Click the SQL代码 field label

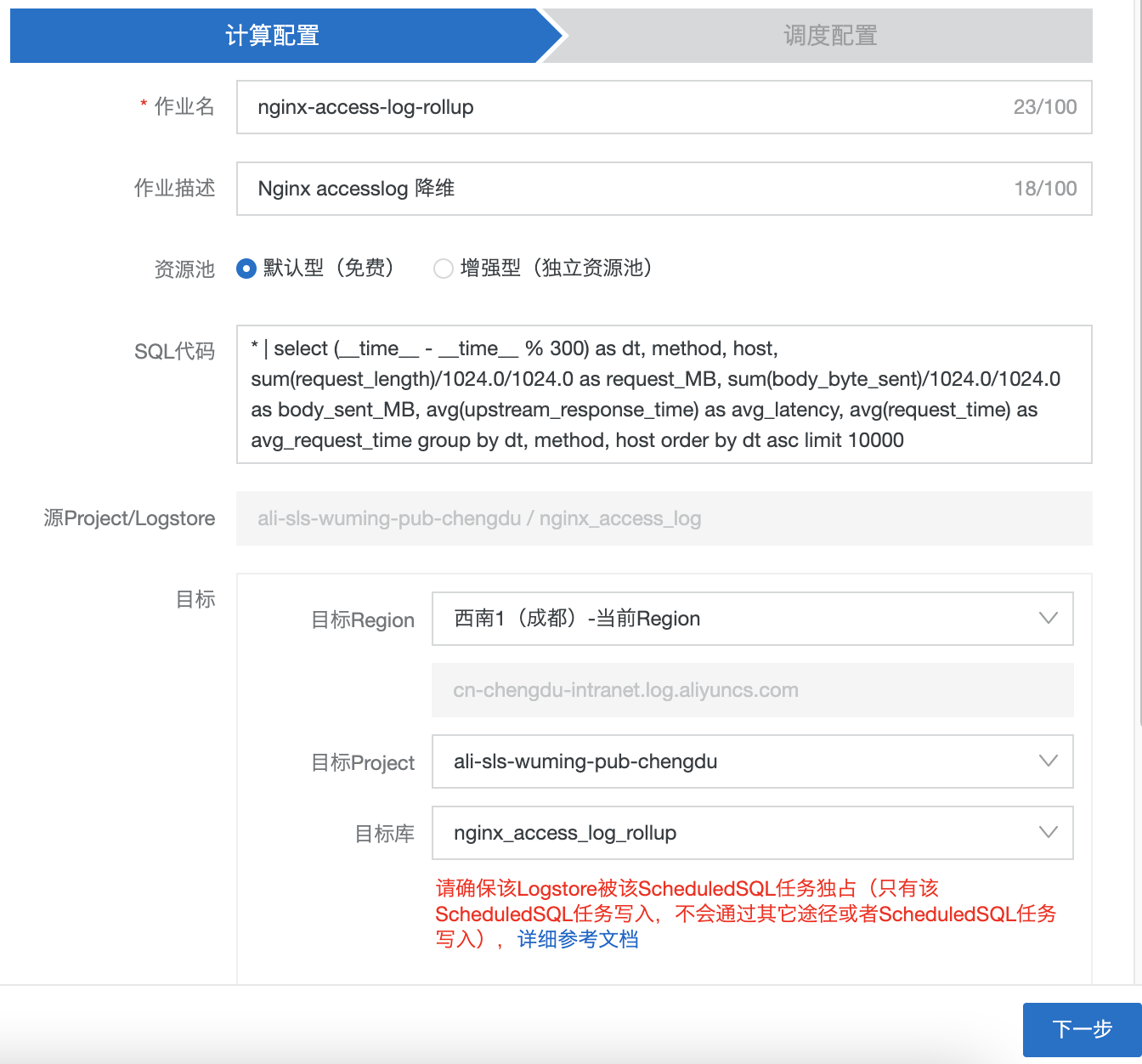pos(174,351)
